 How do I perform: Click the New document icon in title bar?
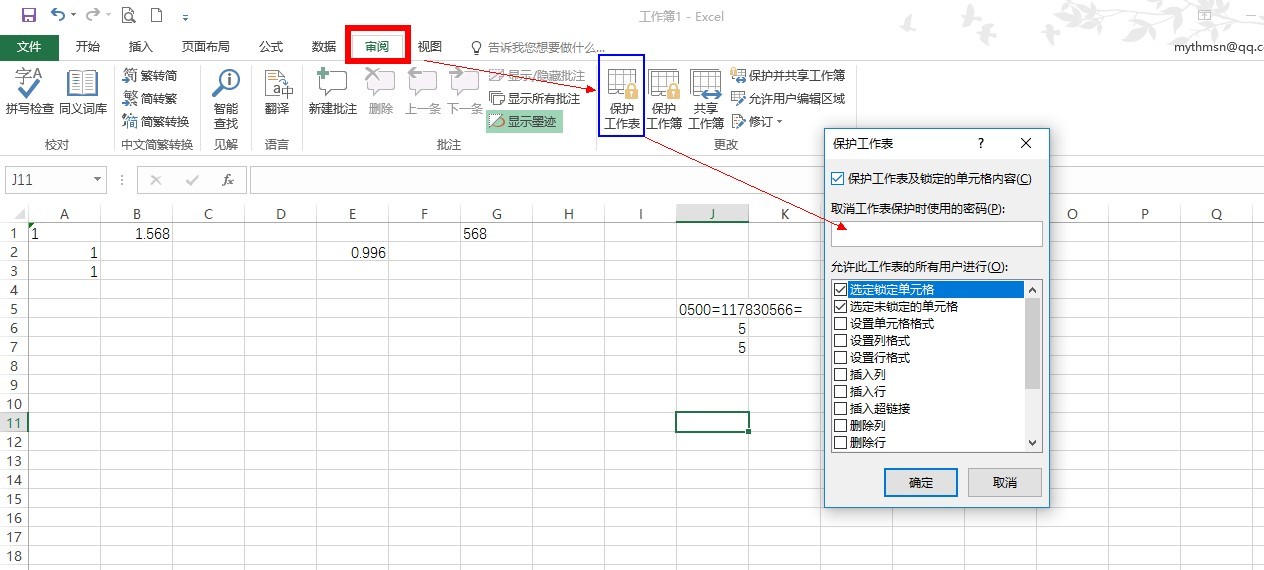click(x=157, y=15)
